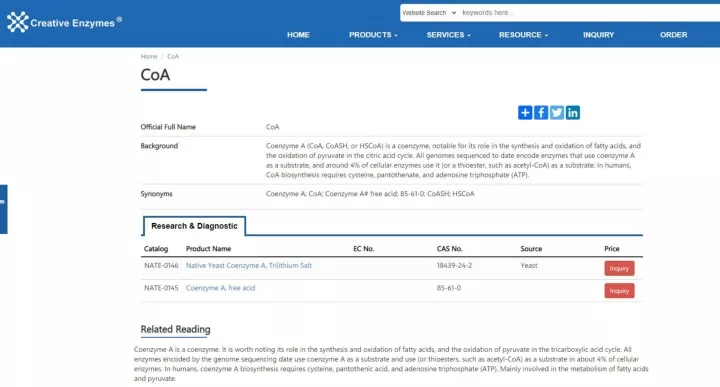Click the CoA breadcrumb link

[173, 56]
